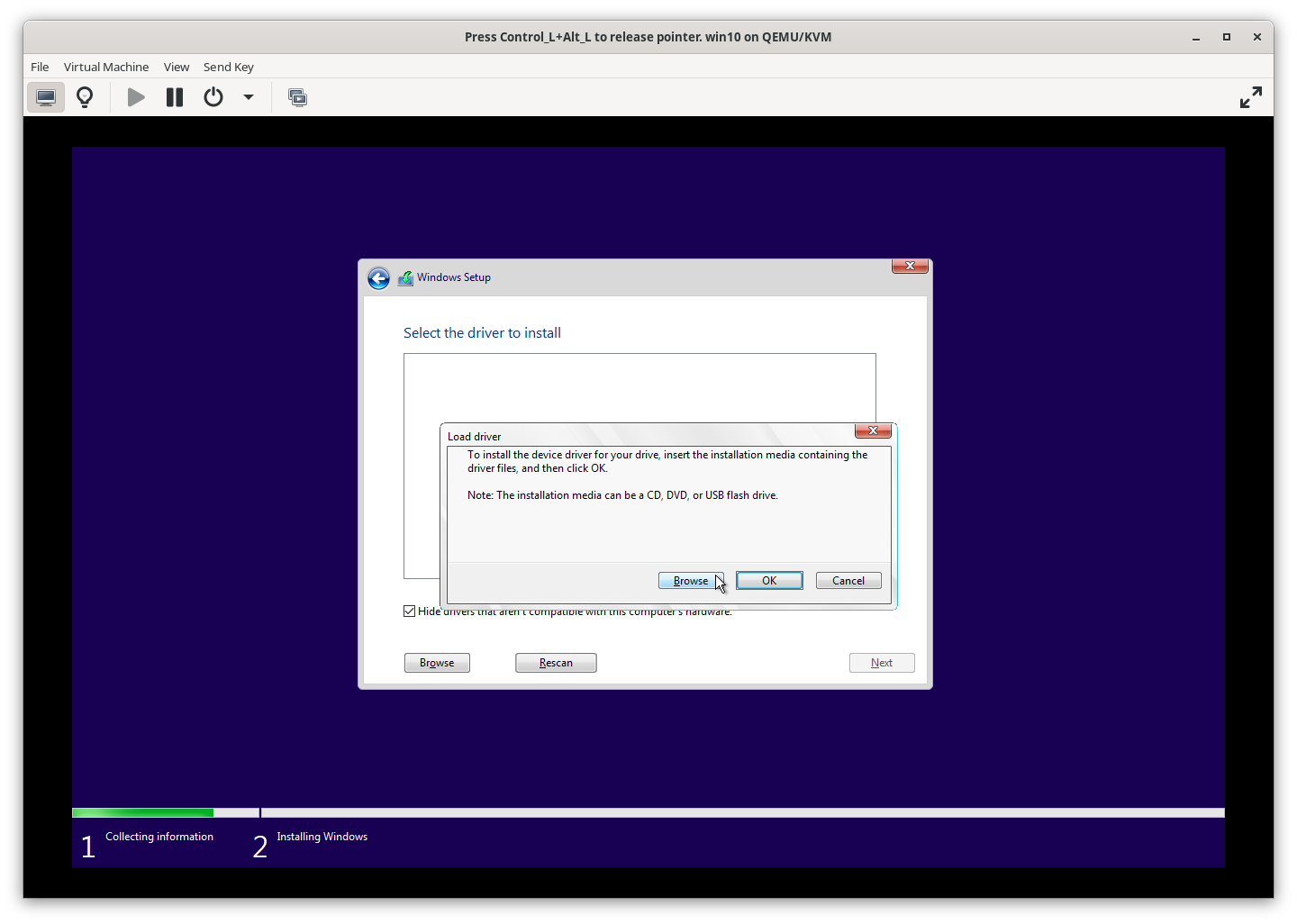Shut down the VM via power icon
Viewport: 1297px width, 924px height.
coord(213,97)
